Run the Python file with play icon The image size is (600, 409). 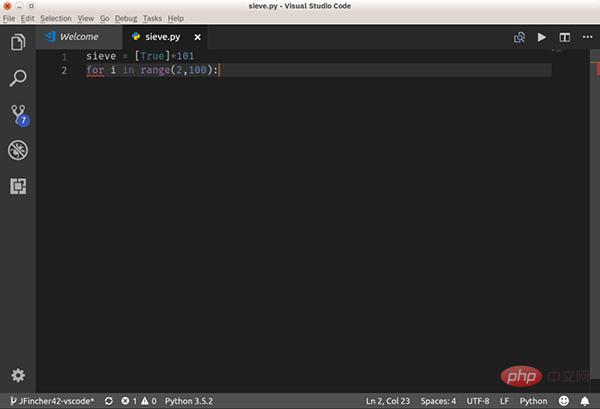[541, 37]
